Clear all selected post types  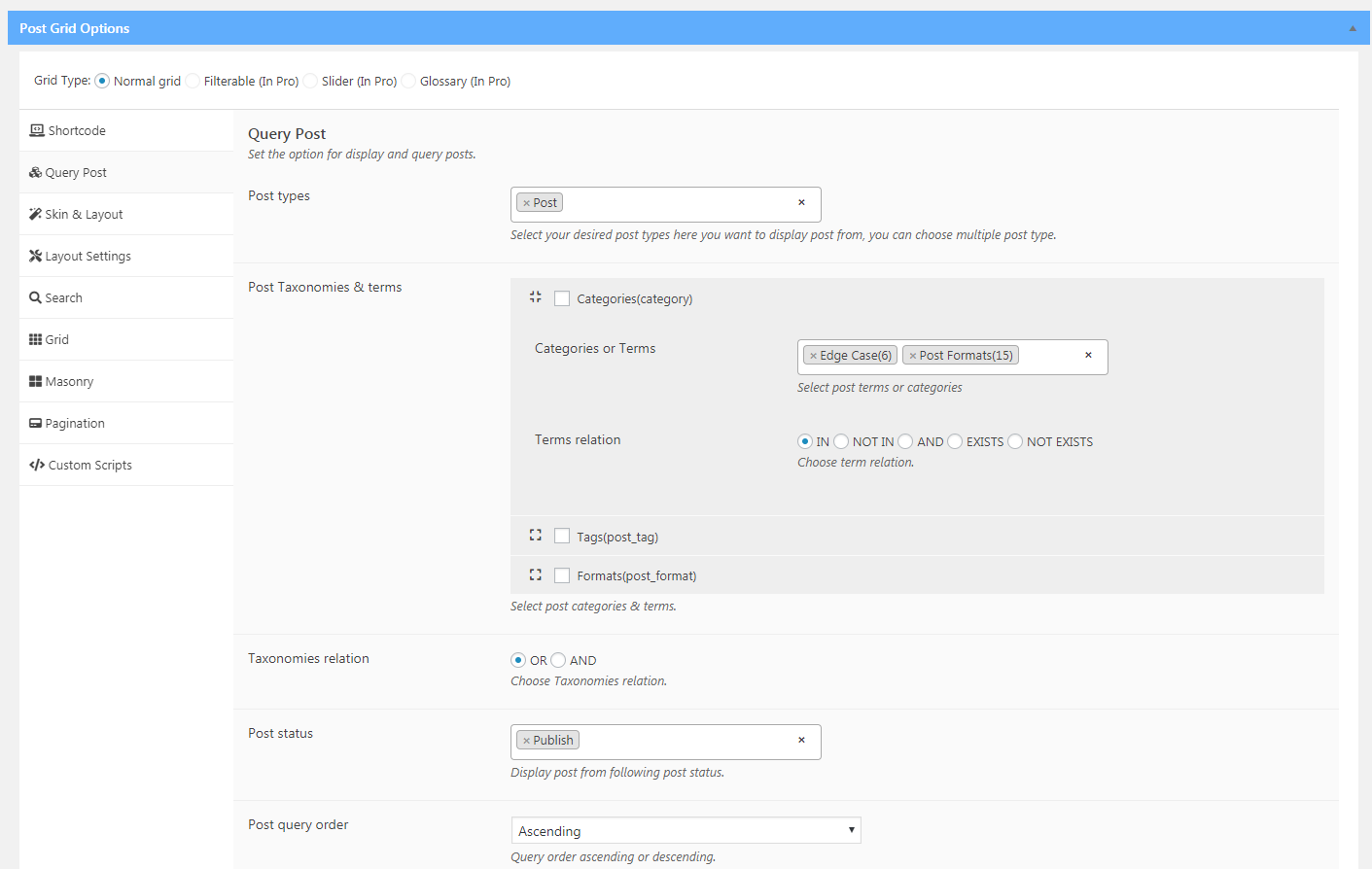(x=801, y=203)
